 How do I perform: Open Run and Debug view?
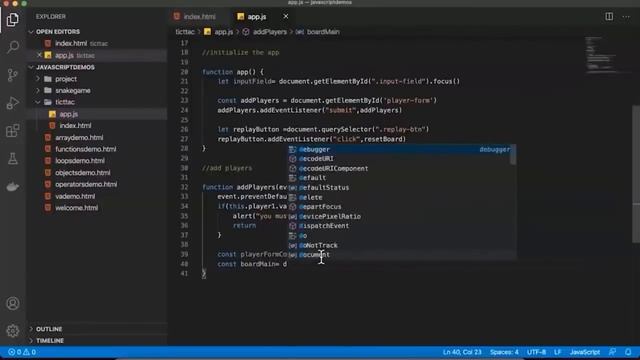pos(13,103)
